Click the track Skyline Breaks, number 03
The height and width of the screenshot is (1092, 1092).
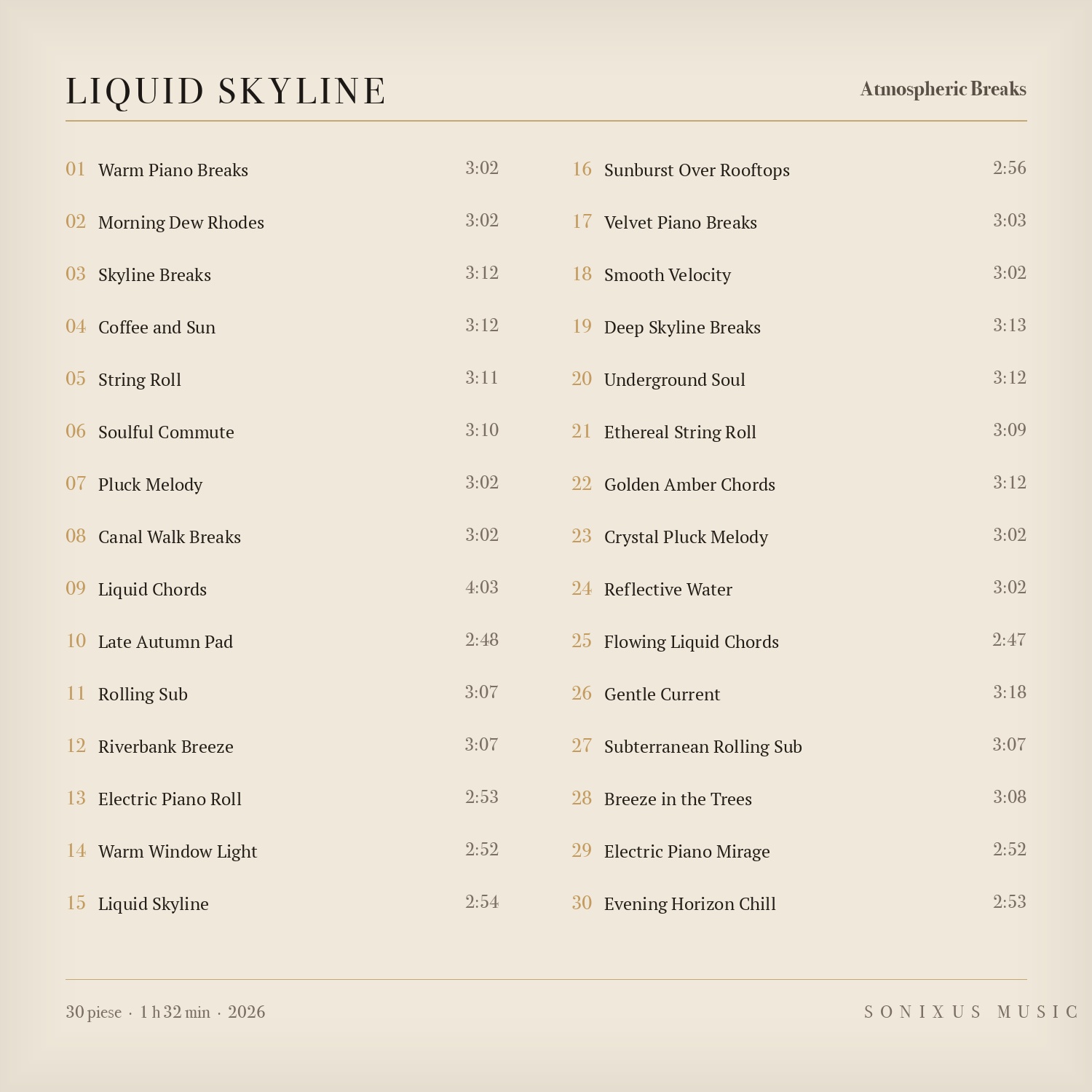coord(282,274)
